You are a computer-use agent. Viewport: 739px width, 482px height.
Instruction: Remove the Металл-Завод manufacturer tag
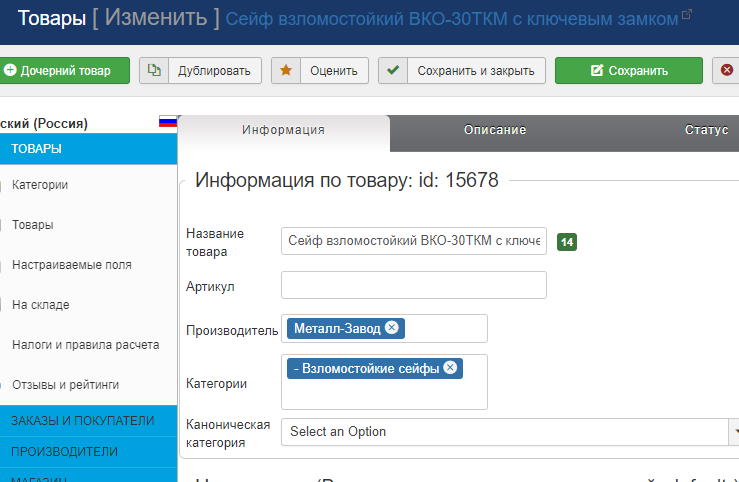[x=392, y=327]
